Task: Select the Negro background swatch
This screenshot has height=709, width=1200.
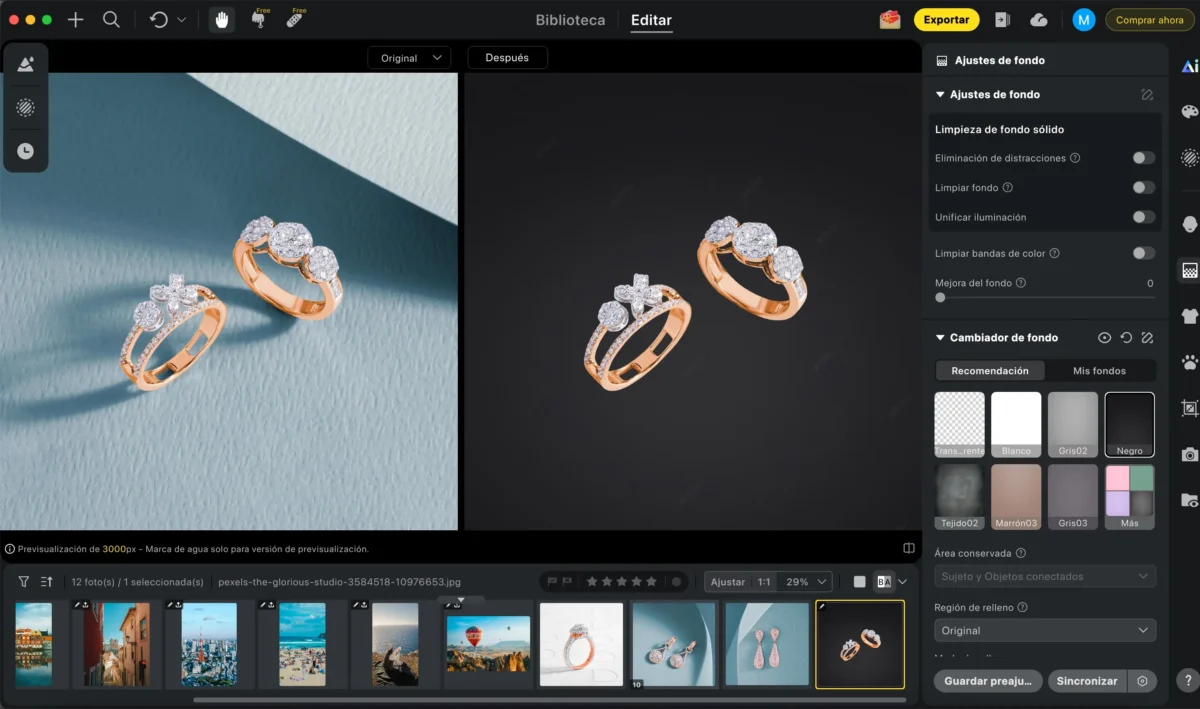Action: tap(1130, 425)
